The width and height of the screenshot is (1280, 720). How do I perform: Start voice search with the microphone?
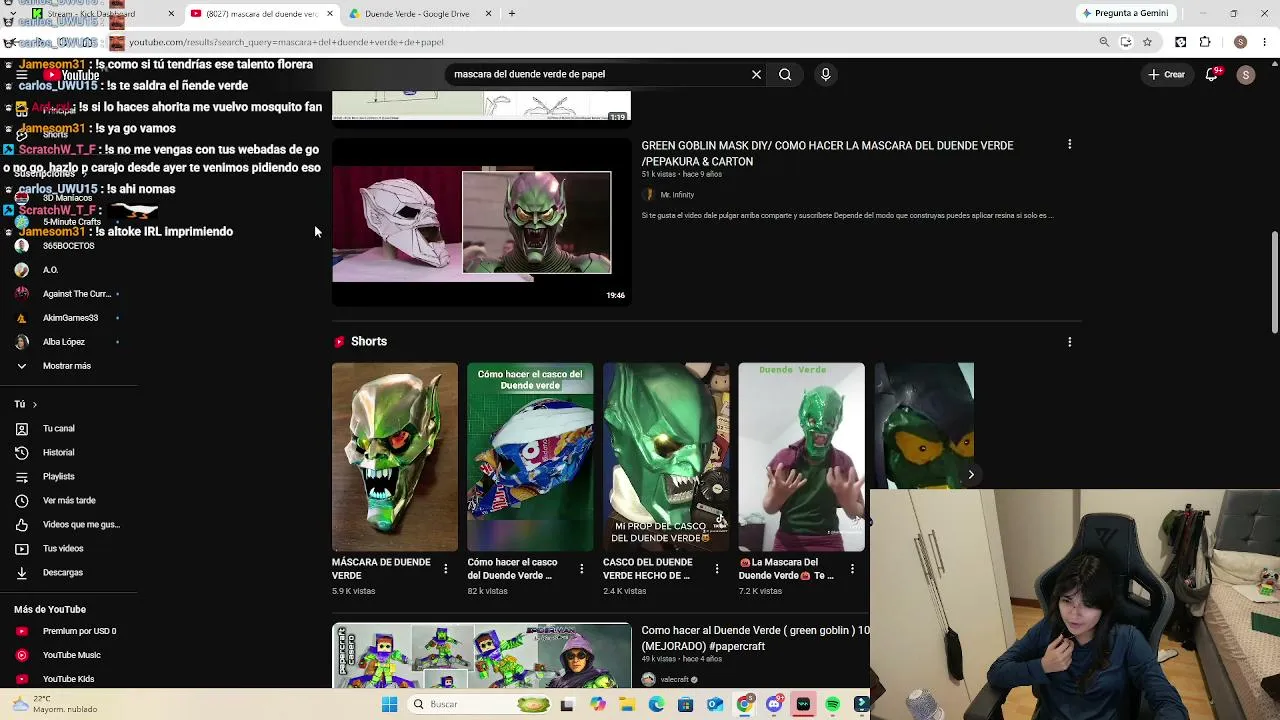click(x=825, y=74)
